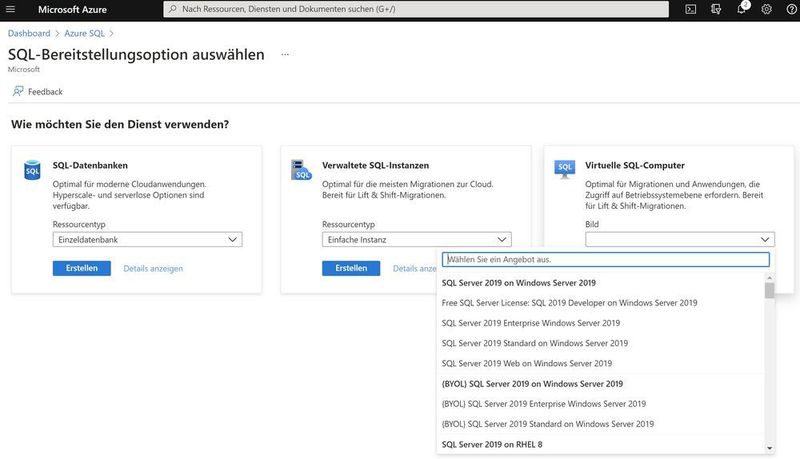Select SQL Server 2019 Web on Windows Server 2019
Screen dimensions: 800x459
coord(527,363)
